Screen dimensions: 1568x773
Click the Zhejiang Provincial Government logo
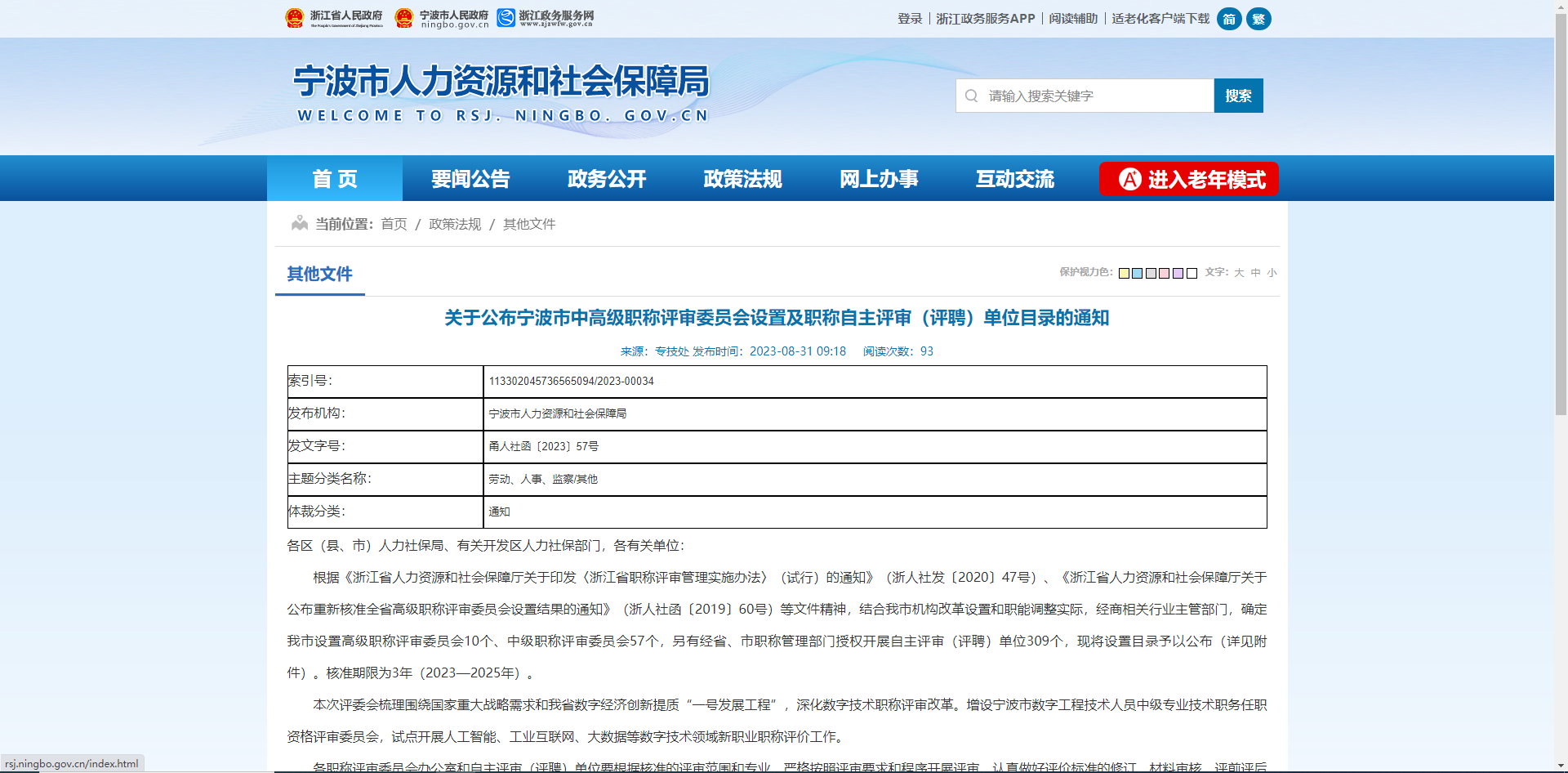point(334,18)
